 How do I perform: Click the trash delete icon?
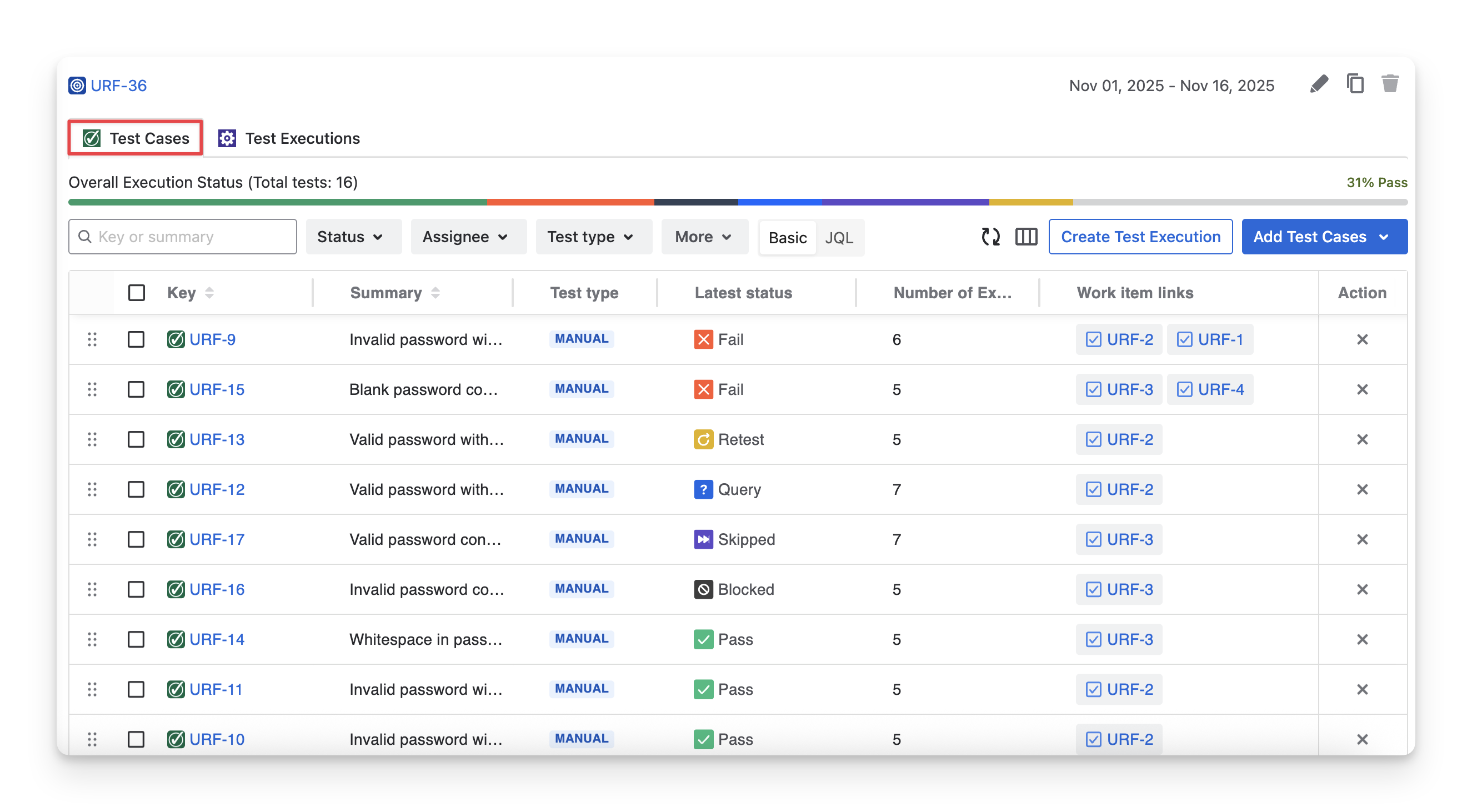(1390, 84)
